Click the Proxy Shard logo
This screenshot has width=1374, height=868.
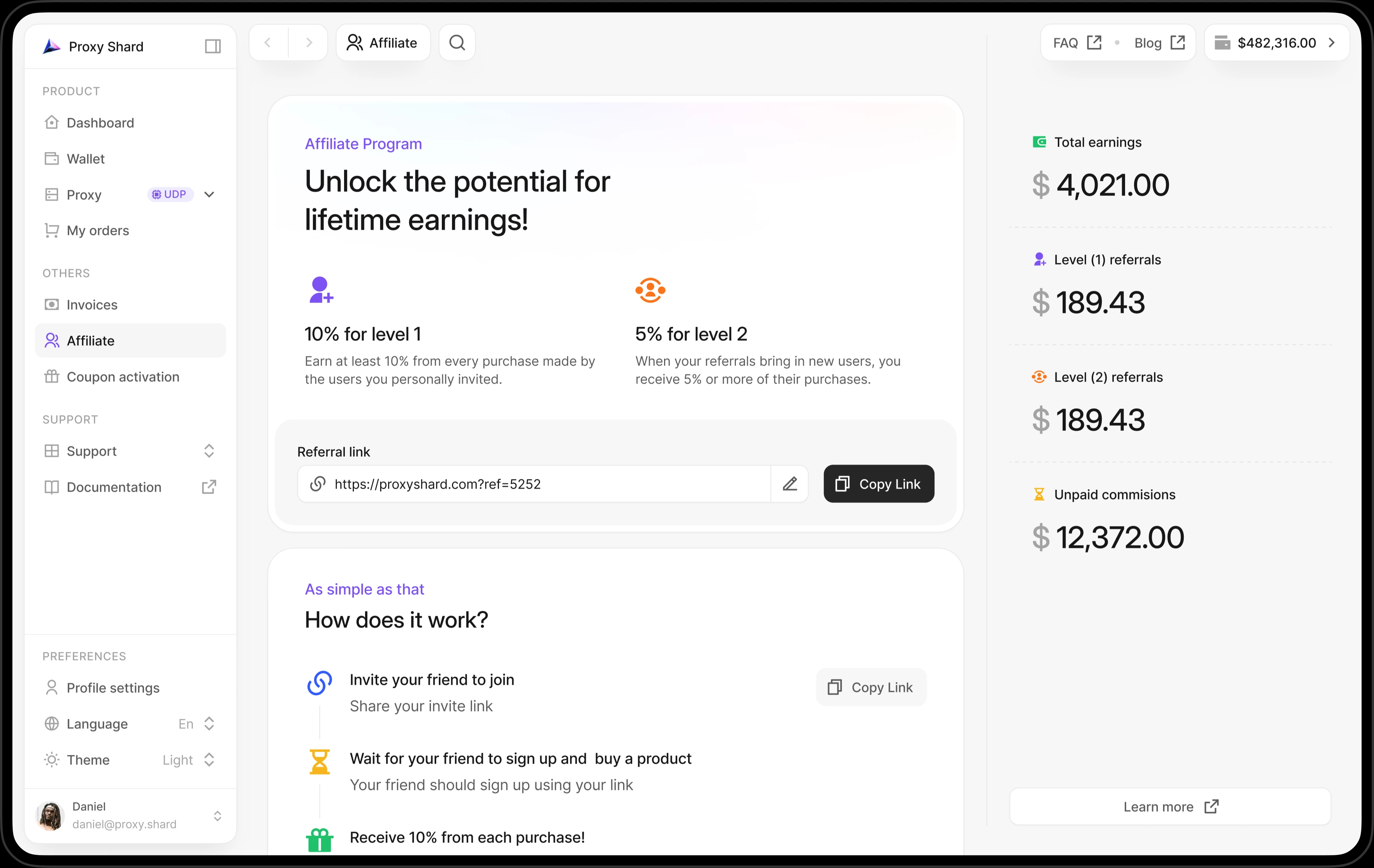click(x=52, y=46)
